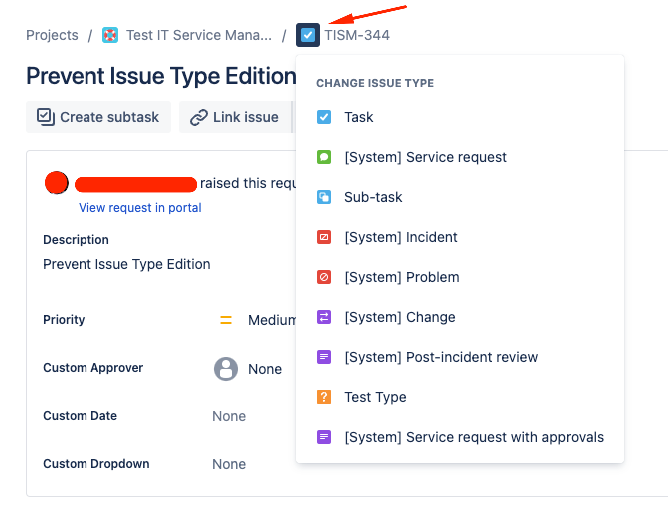This screenshot has width=668, height=510.
Task: Click the Task issue type icon beside TISM-344
Action: pos(308,35)
